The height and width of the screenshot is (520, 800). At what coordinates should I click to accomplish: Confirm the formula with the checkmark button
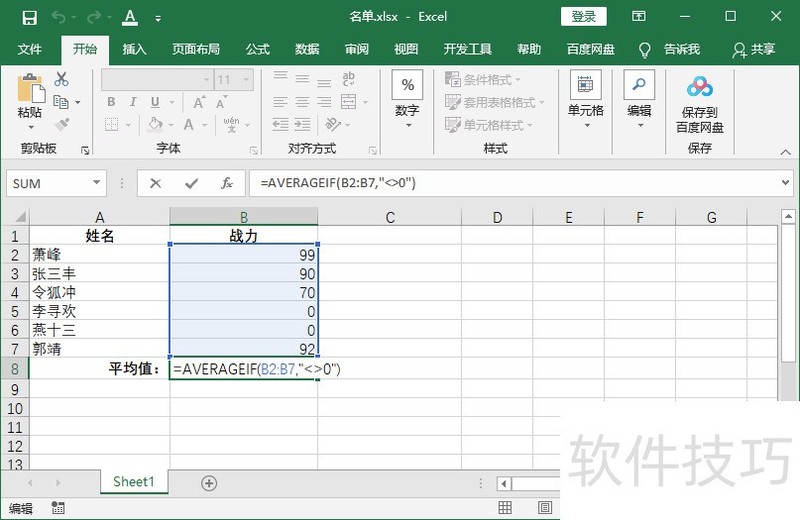[x=191, y=183]
